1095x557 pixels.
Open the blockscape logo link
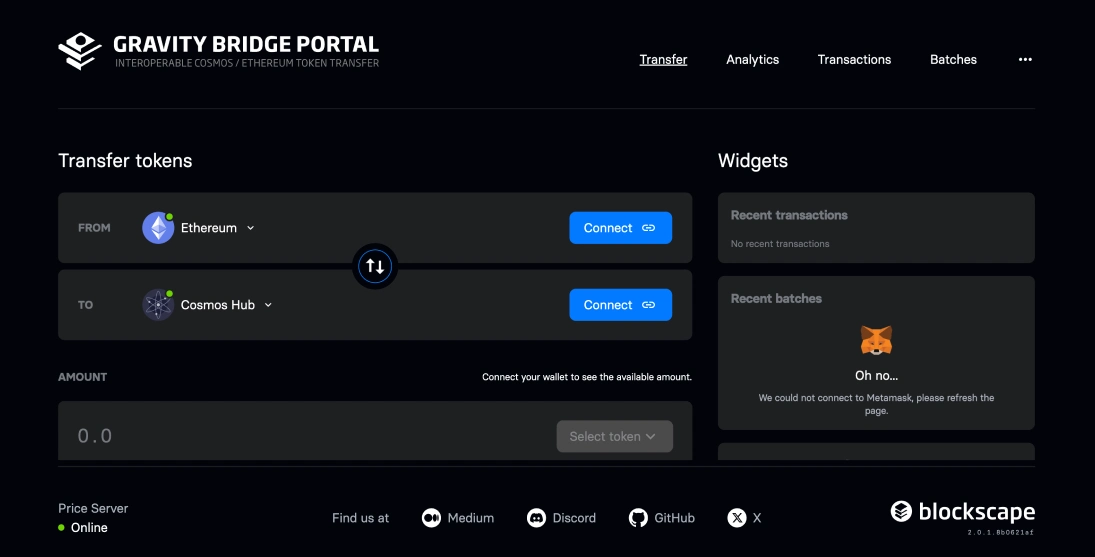962,512
